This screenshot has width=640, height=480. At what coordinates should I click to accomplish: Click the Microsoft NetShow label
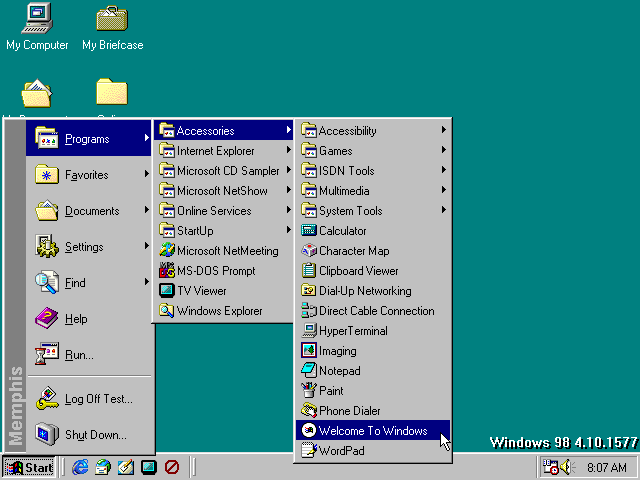222,191
